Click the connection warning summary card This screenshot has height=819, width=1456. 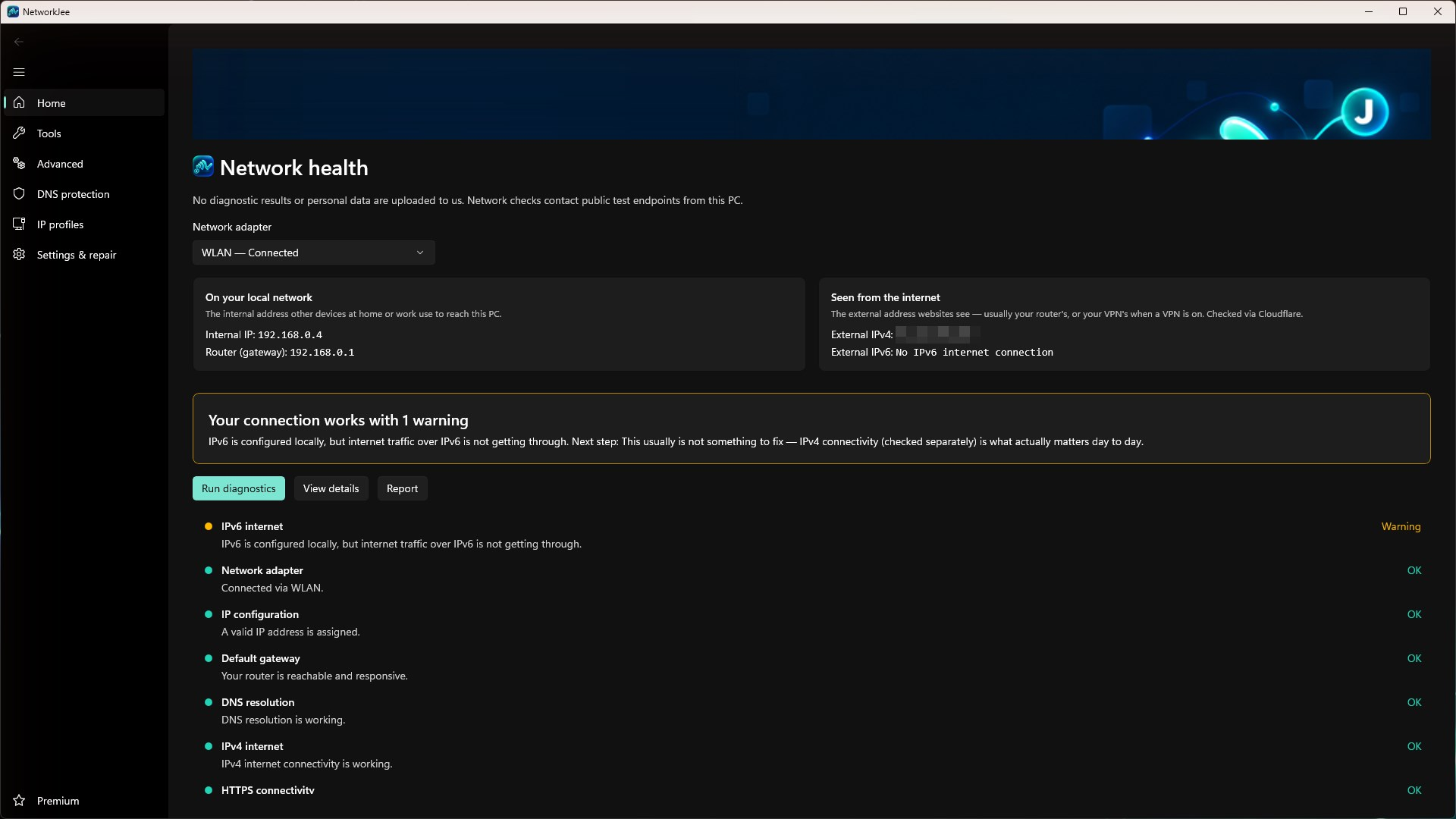(x=811, y=428)
